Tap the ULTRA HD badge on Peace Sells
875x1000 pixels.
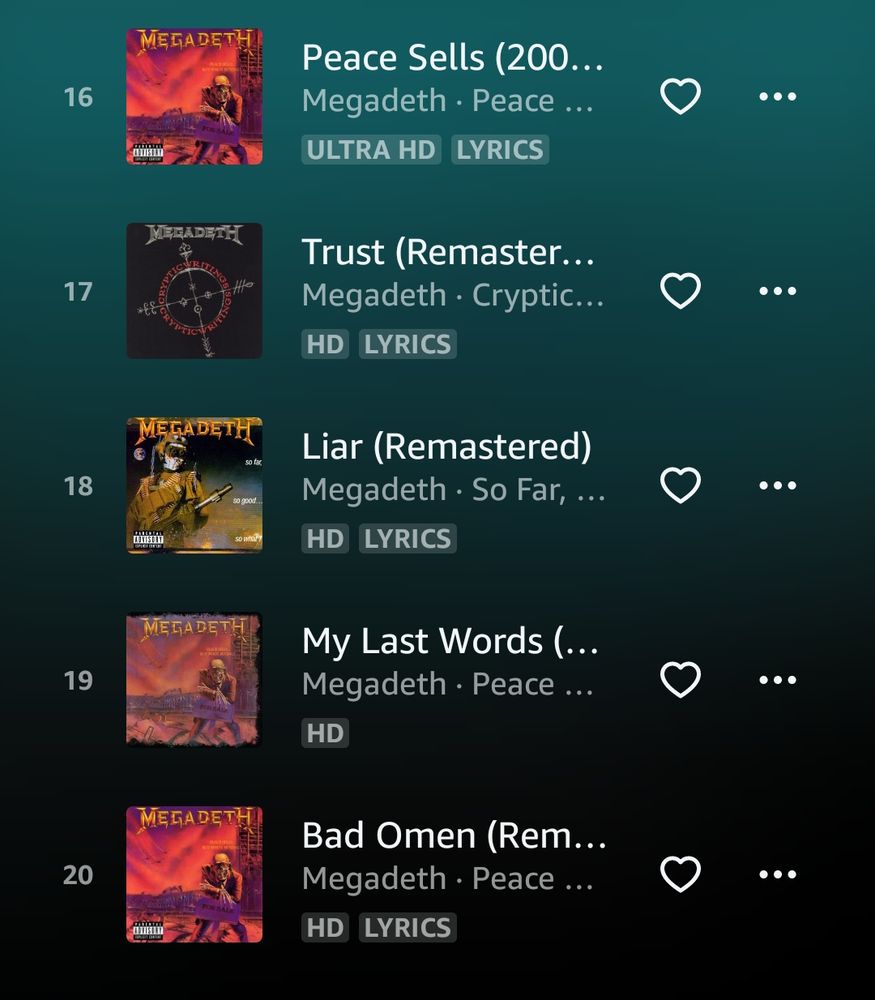pyautogui.click(x=371, y=150)
